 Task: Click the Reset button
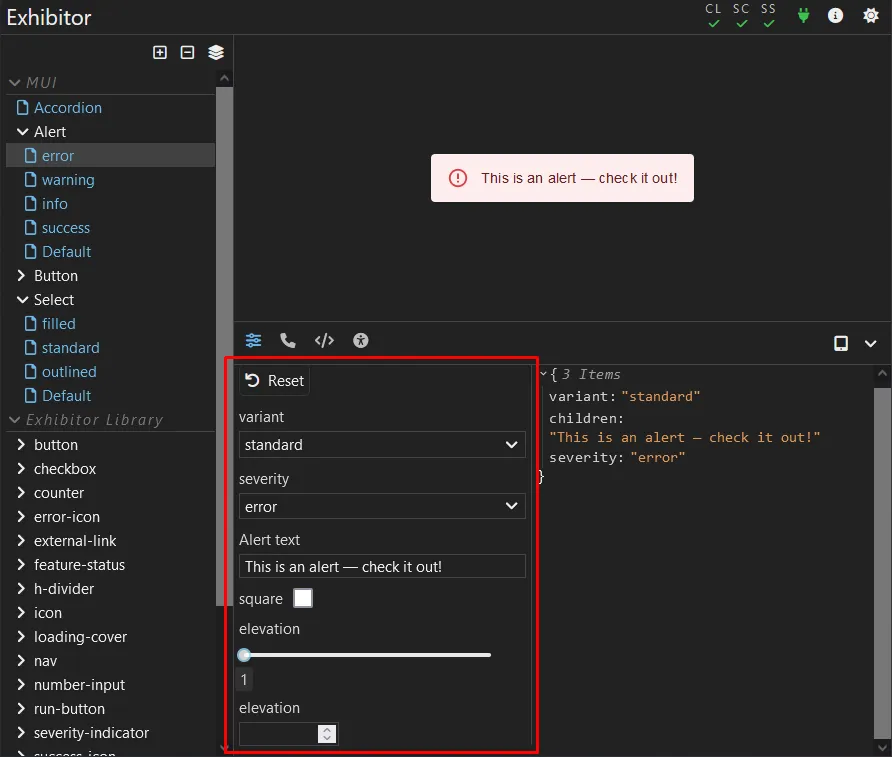tap(275, 380)
